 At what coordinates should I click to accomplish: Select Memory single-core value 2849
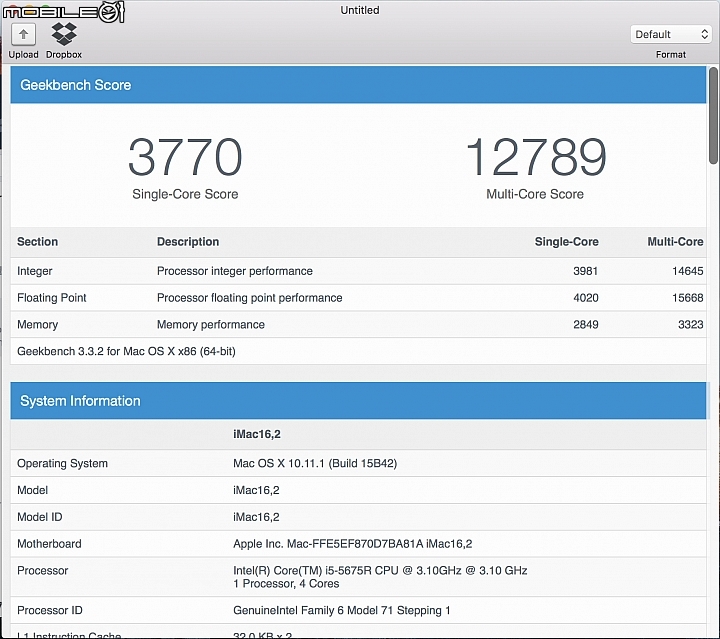585,325
